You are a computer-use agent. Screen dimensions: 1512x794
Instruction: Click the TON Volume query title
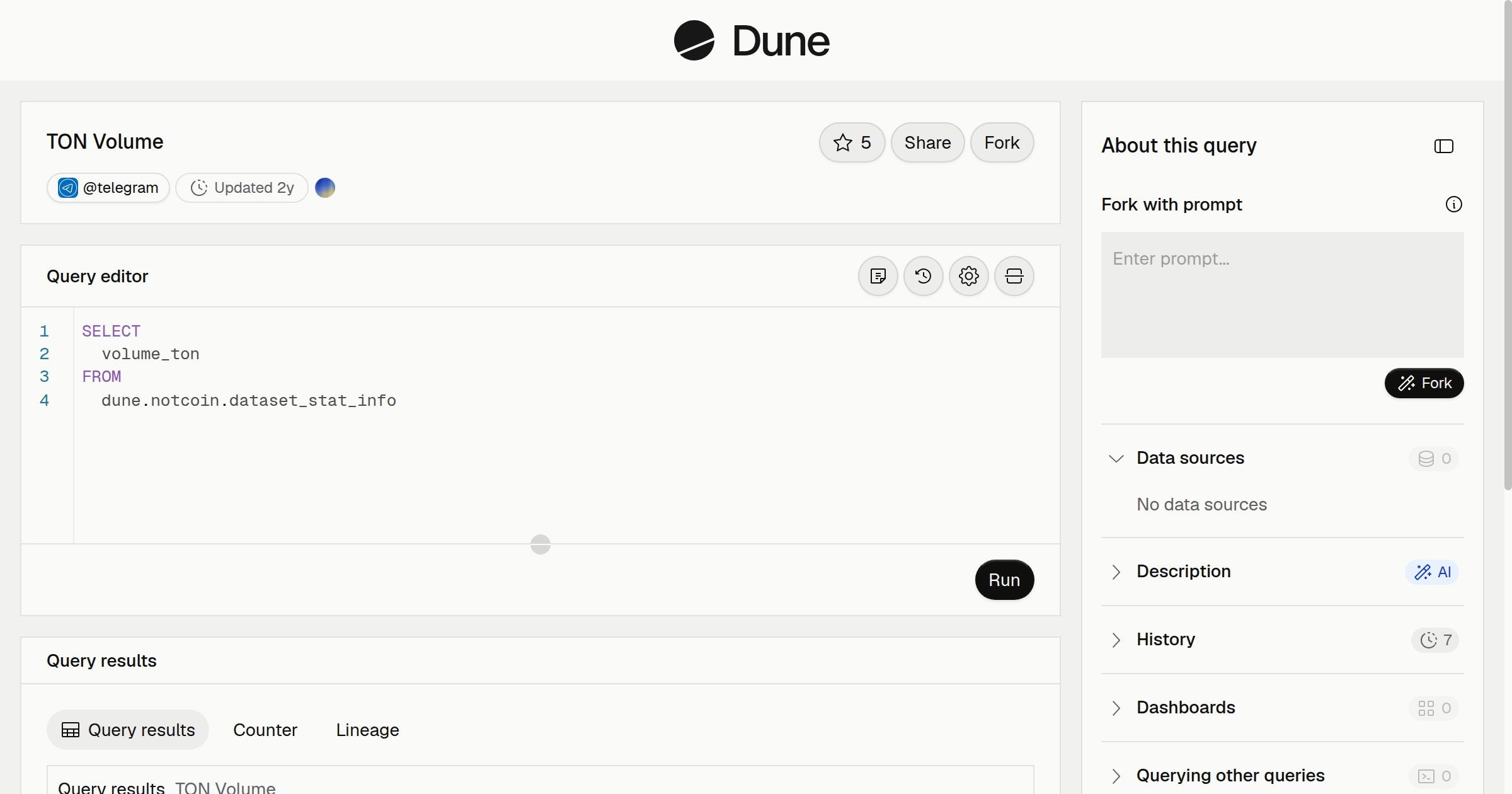(x=105, y=142)
